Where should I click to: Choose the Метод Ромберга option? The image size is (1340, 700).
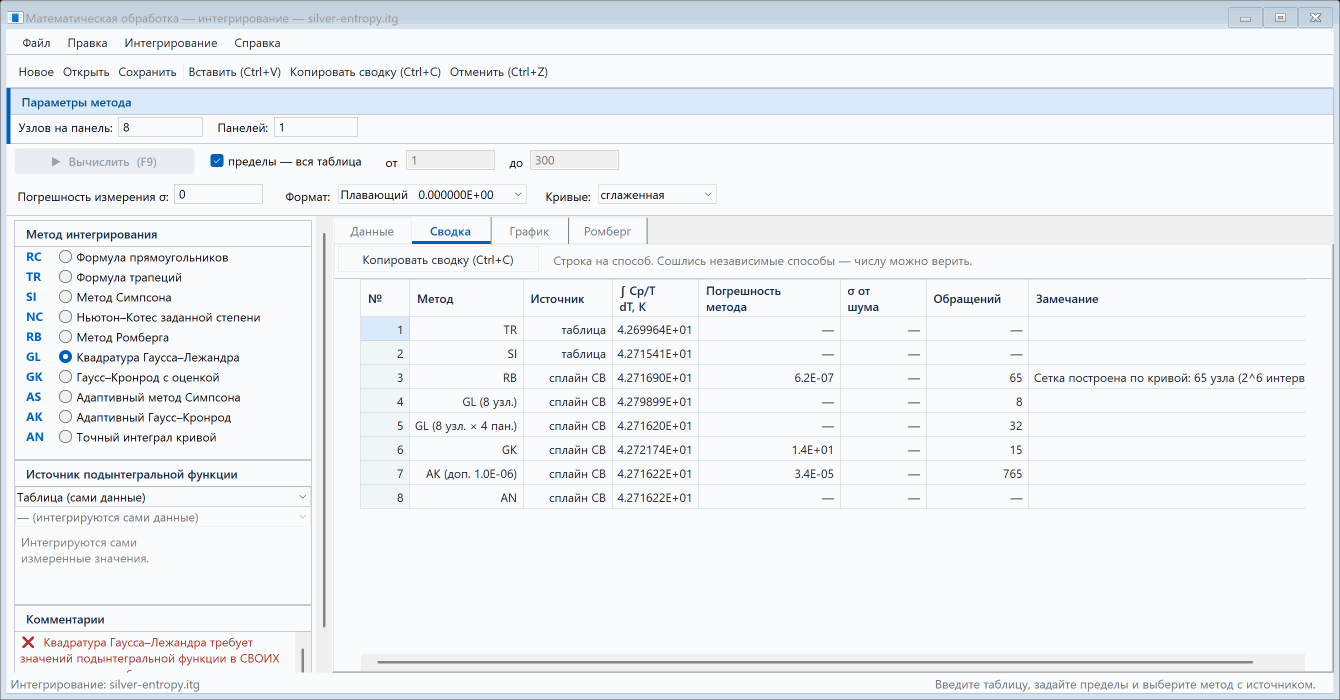click(66, 337)
